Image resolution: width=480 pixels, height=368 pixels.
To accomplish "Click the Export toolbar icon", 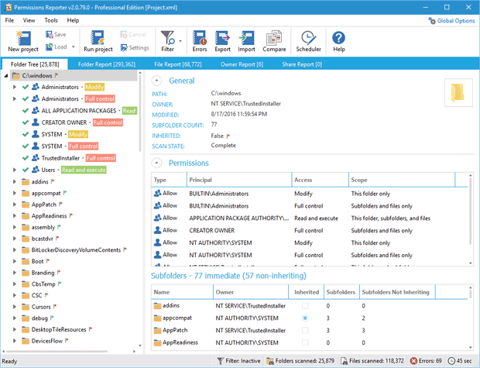I will pyautogui.click(x=222, y=38).
